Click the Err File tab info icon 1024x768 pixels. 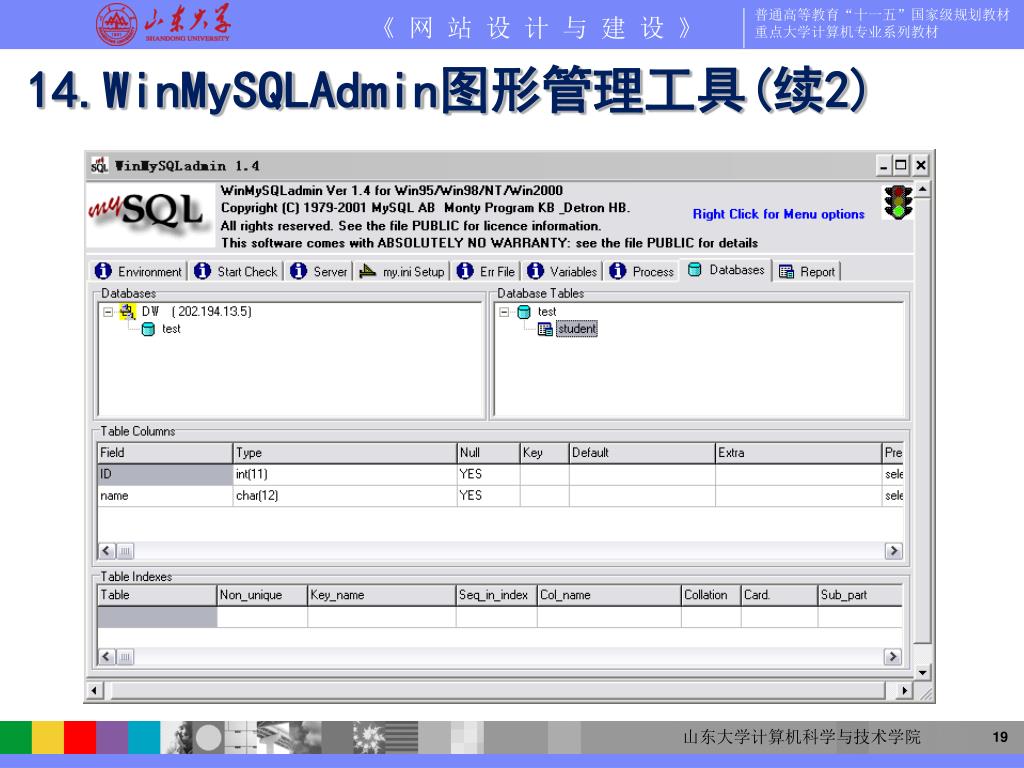tap(465, 270)
